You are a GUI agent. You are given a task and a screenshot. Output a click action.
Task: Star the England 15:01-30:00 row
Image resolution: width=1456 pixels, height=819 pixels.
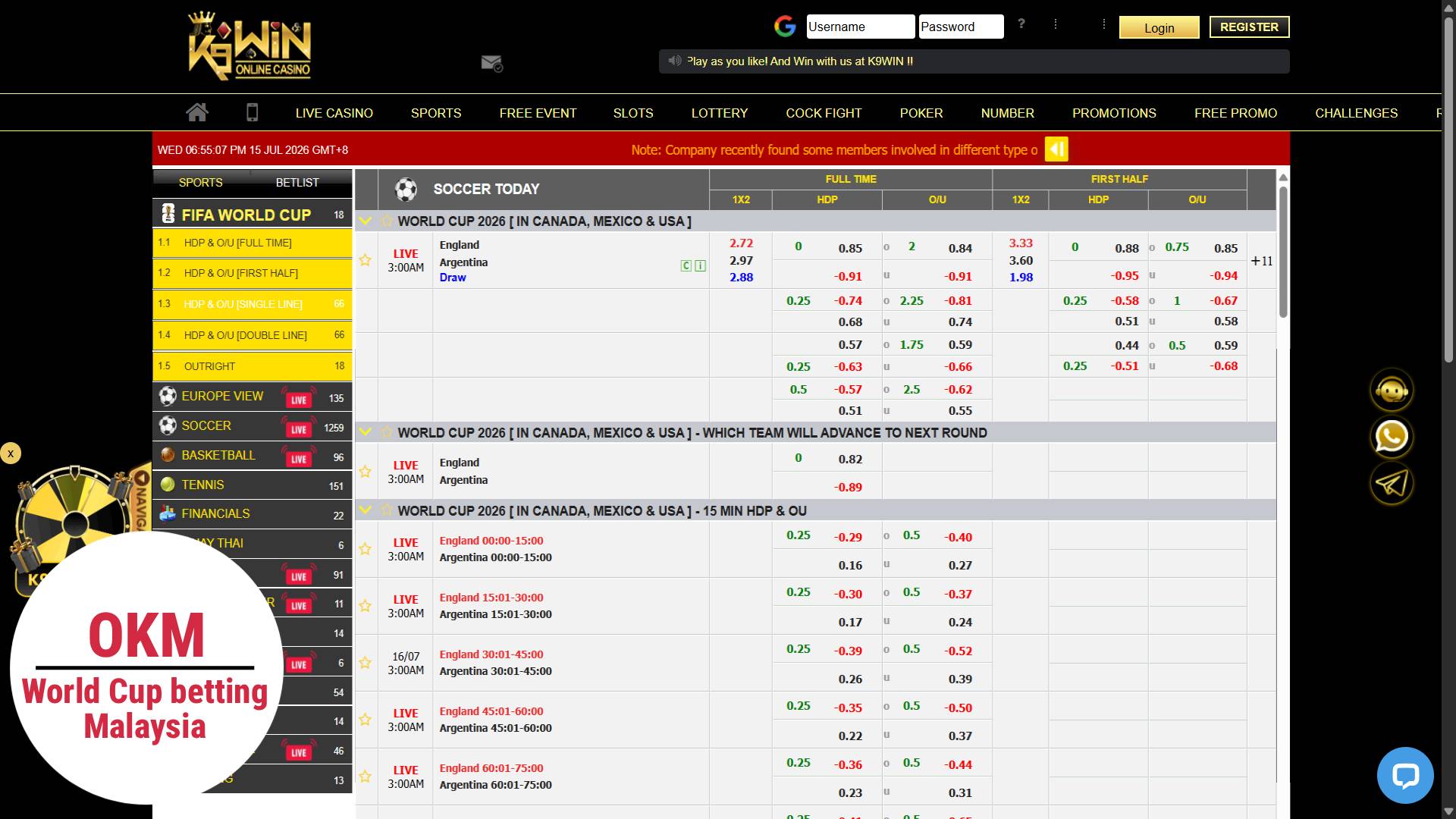pos(366,606)
